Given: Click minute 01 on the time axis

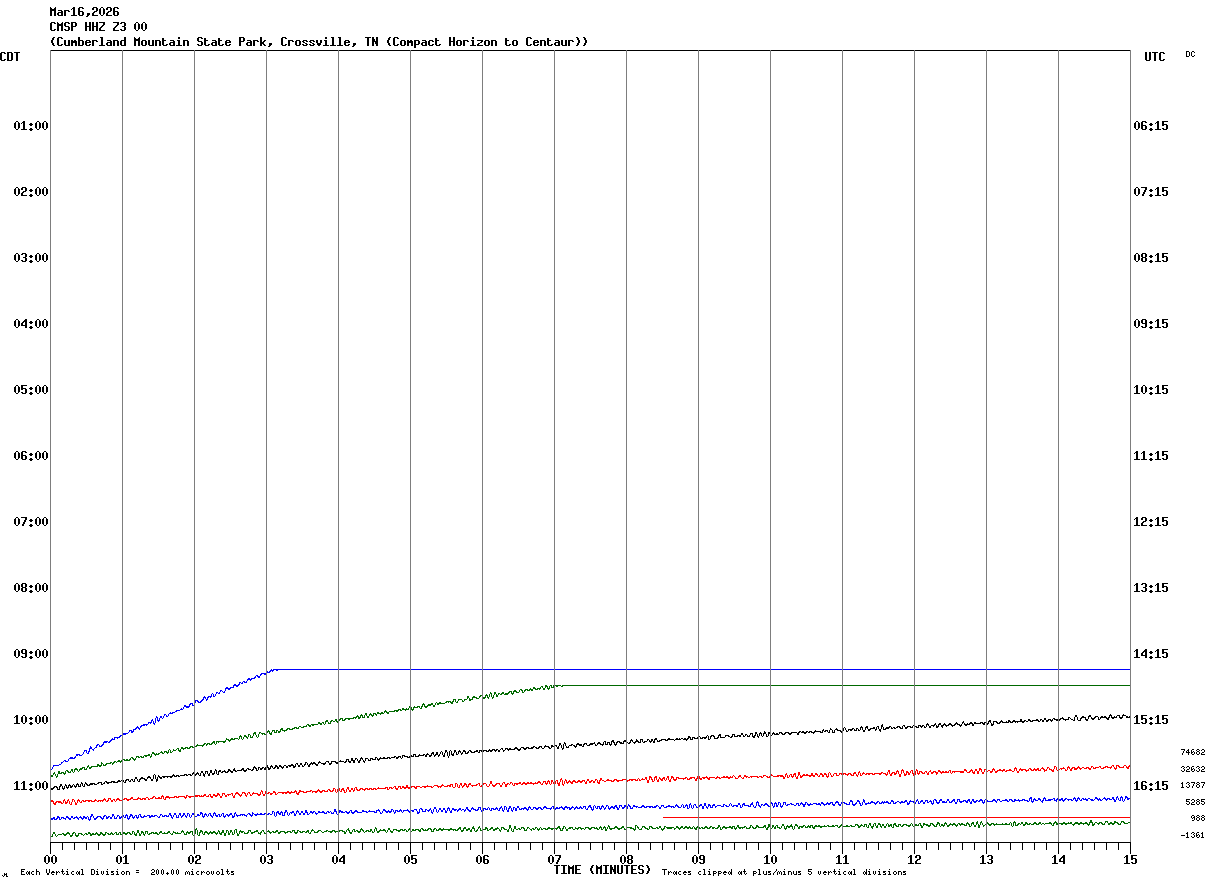Looking at the screenshot, I should 122,860.
